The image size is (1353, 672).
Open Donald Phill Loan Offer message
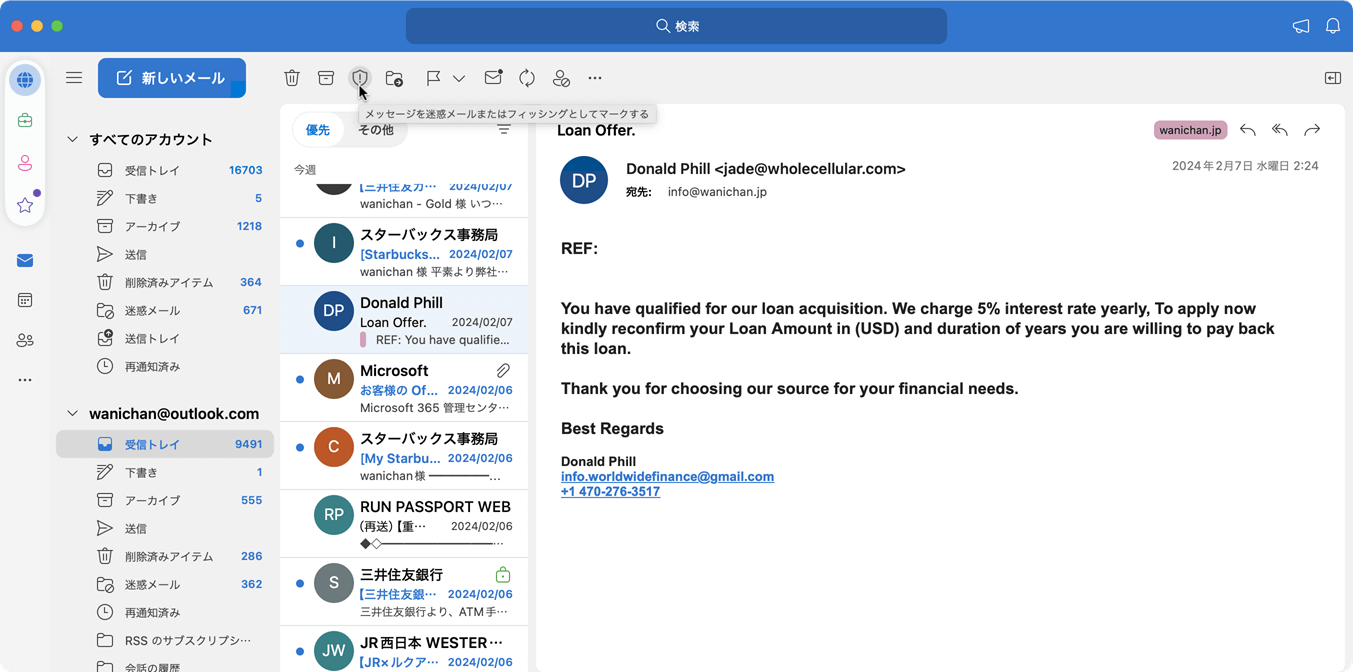404,320
